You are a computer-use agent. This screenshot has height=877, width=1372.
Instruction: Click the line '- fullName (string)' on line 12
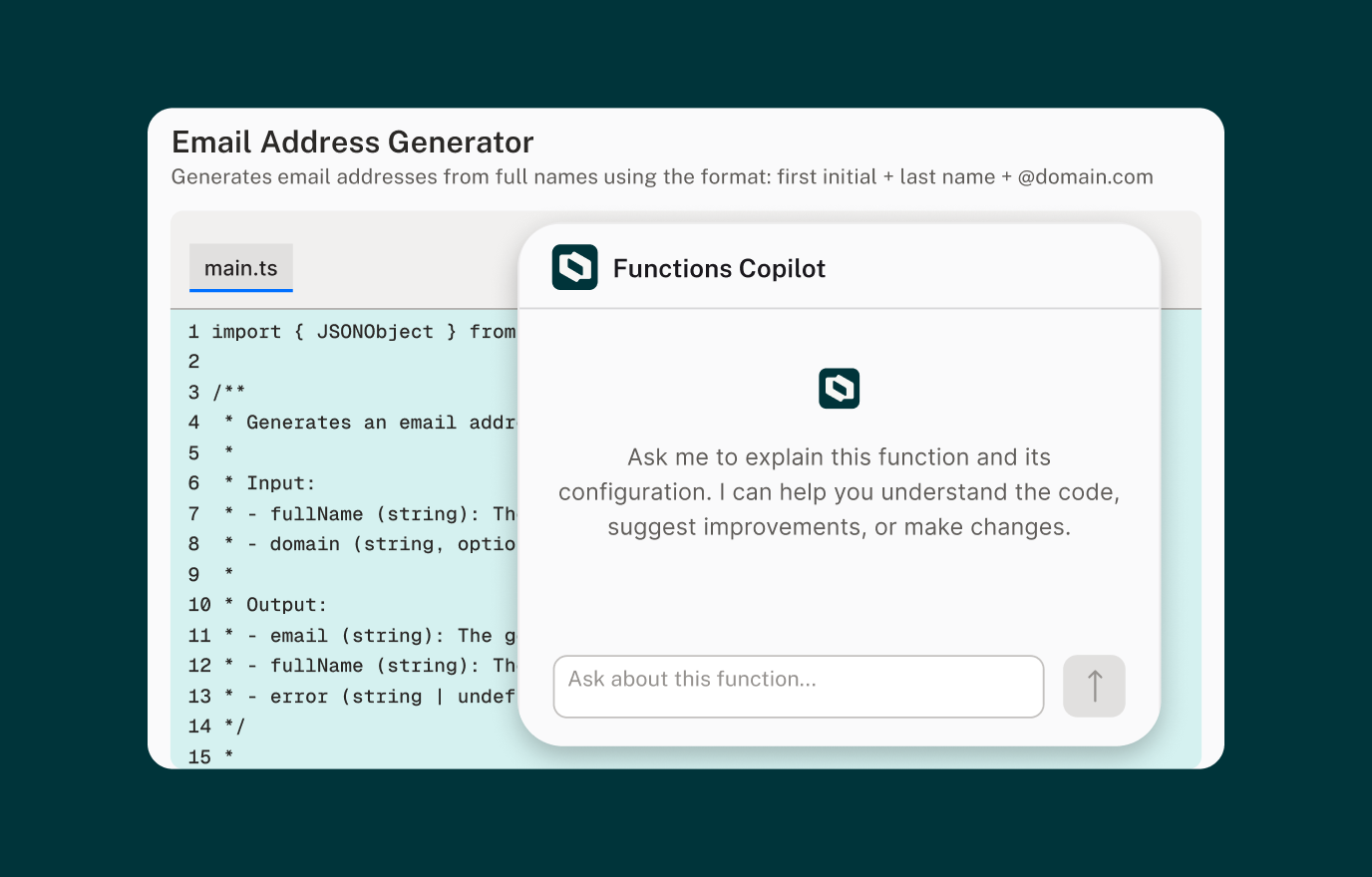[370, 666]
